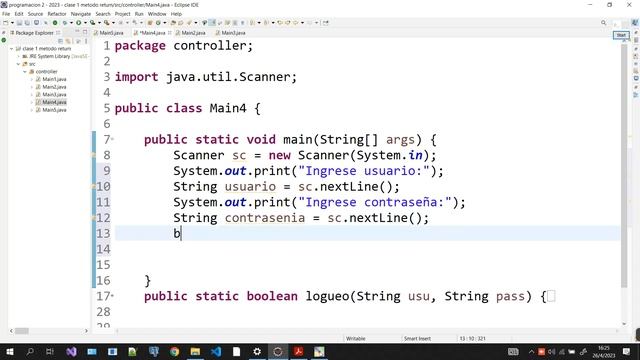Viewport: 640px width, 360px height.
Task: Open the Run dropdown arrow
Action: pyautogui.click(x=85, y=23)
